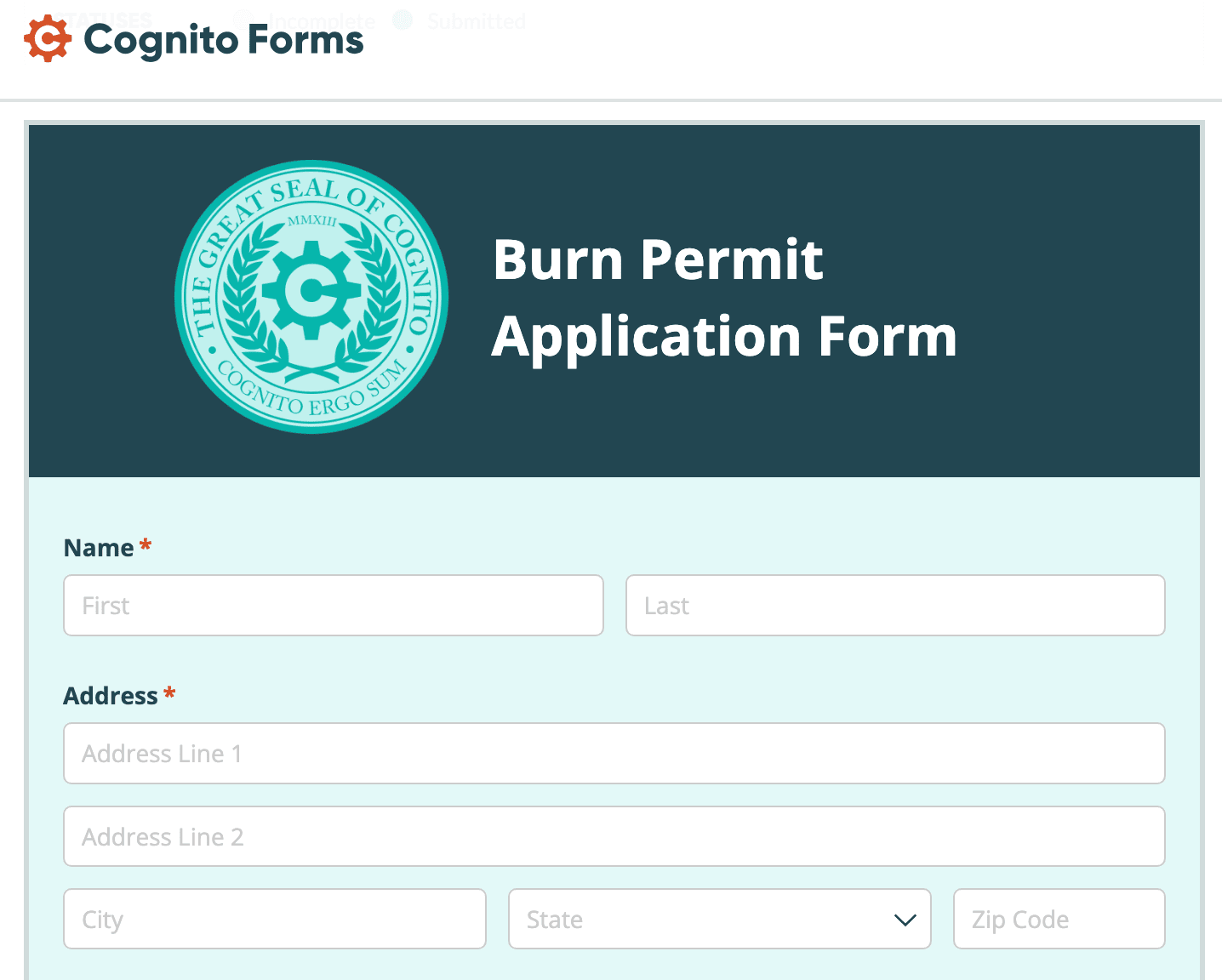Screen dimensions: 1222x980
Task: Select the faded Incomplete status indicator
Action: (321, 20)
